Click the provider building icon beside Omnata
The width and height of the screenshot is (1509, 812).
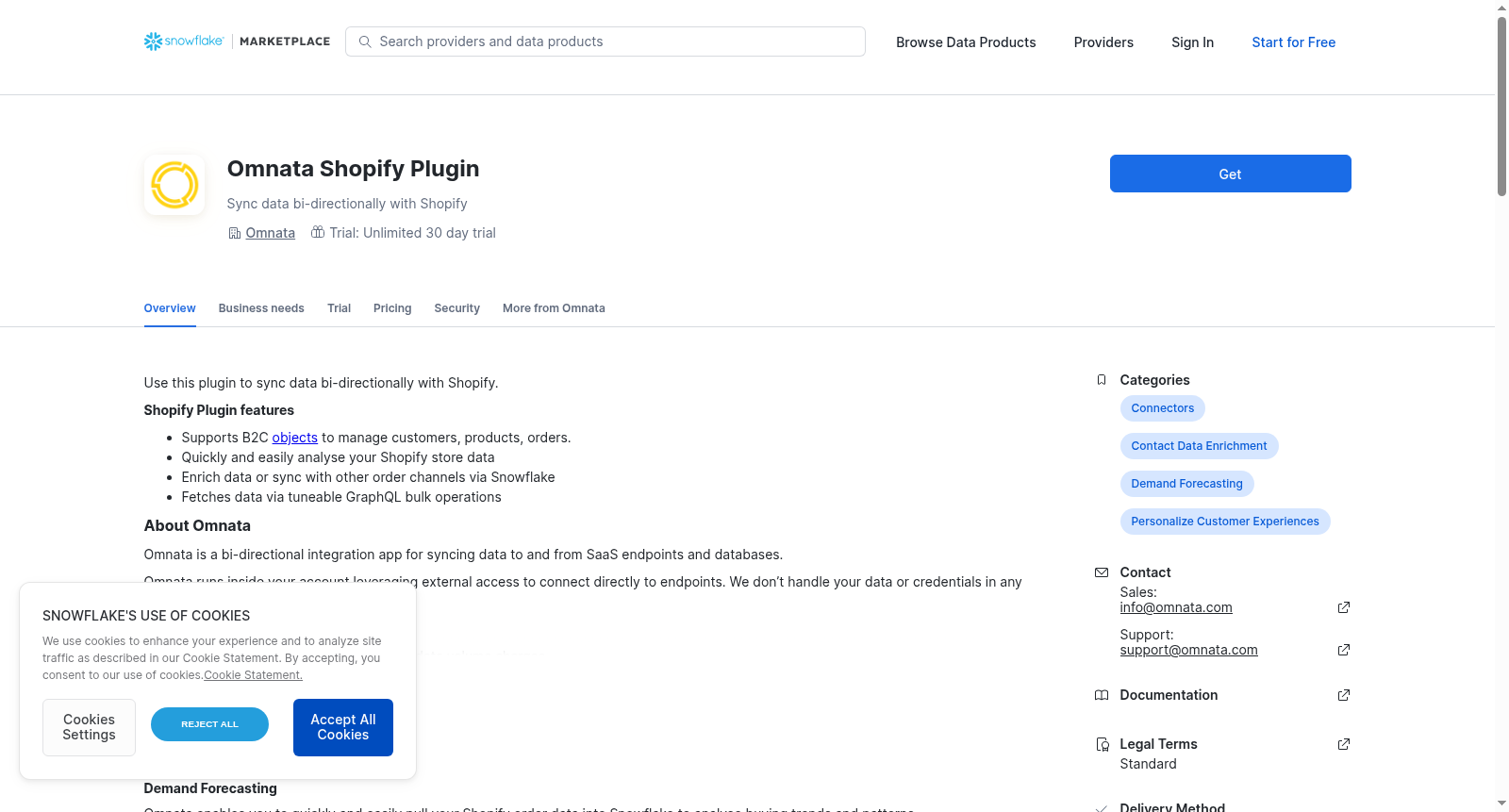pyautogui.click(x=234, y=233)
